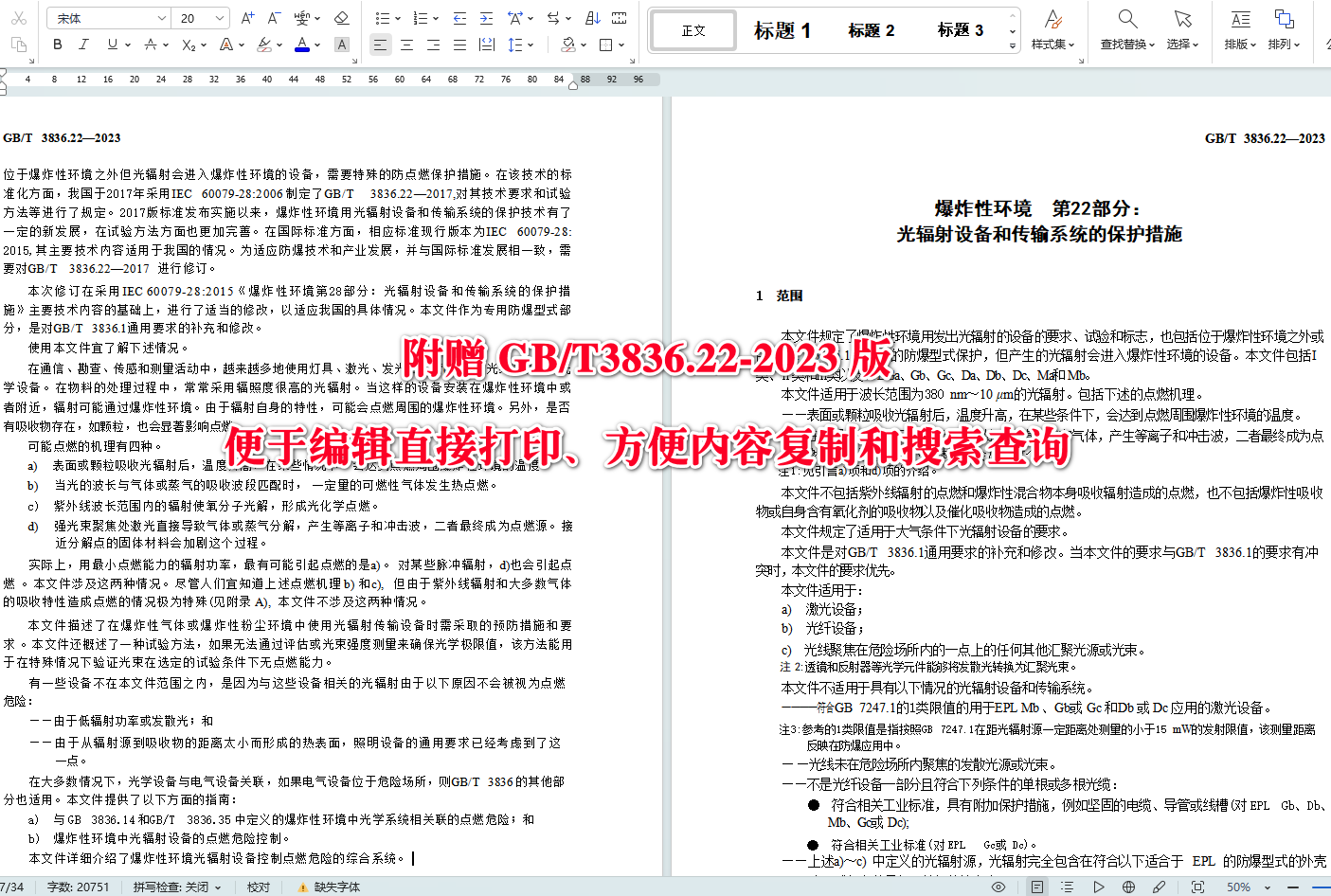This screenshot has height=896, width=1331.
Task: Click the Increase indent icon
Action: (486, 18)
